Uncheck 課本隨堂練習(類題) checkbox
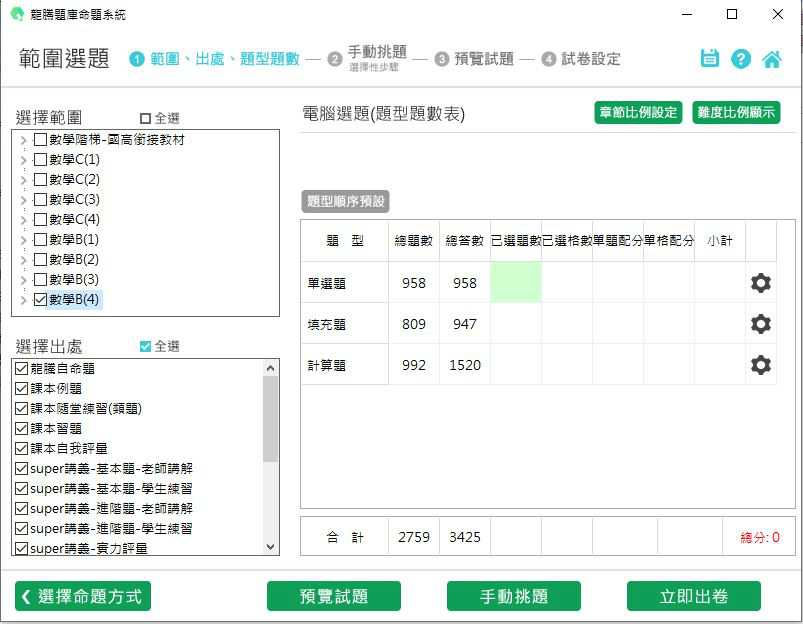The image size is (803, 624). 22,408
